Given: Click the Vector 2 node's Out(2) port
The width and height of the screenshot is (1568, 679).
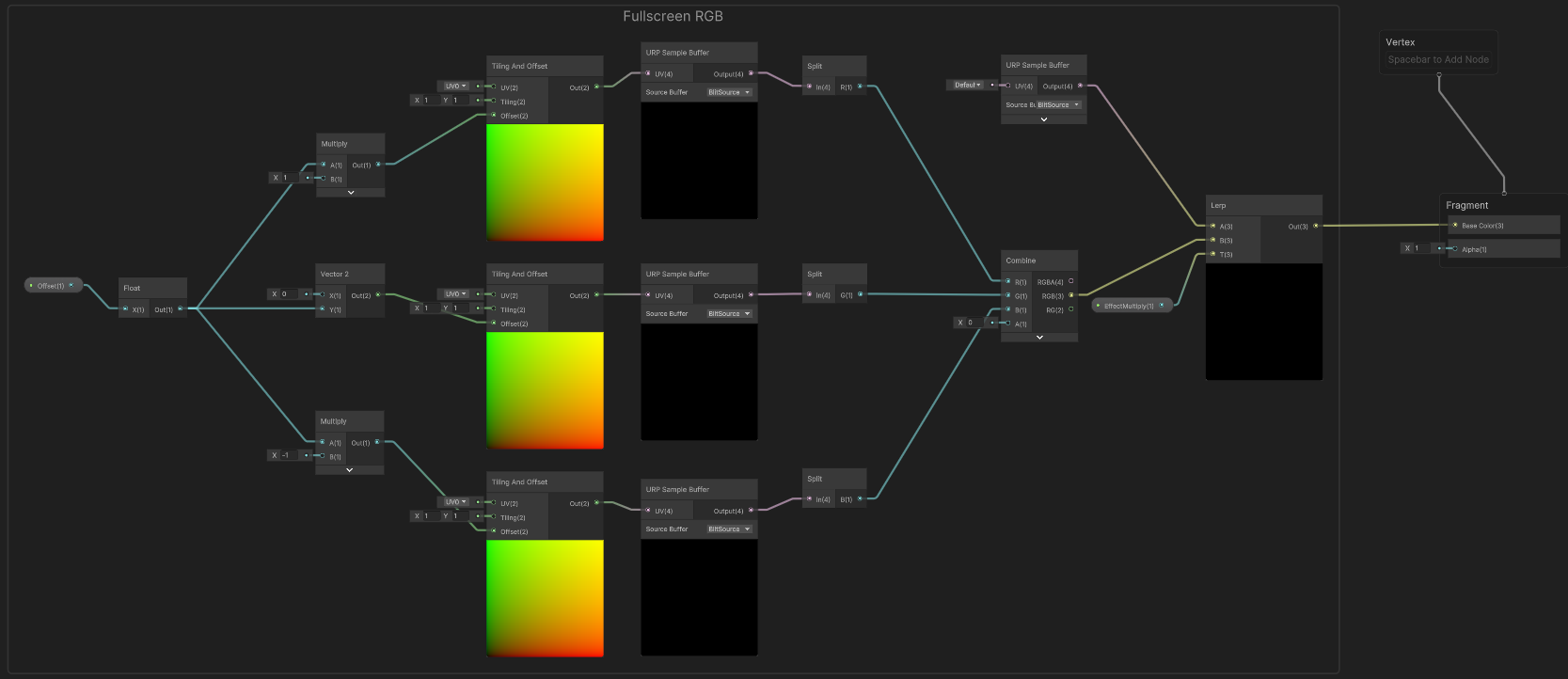Looking at the screenshot, I should pos(378,295).
